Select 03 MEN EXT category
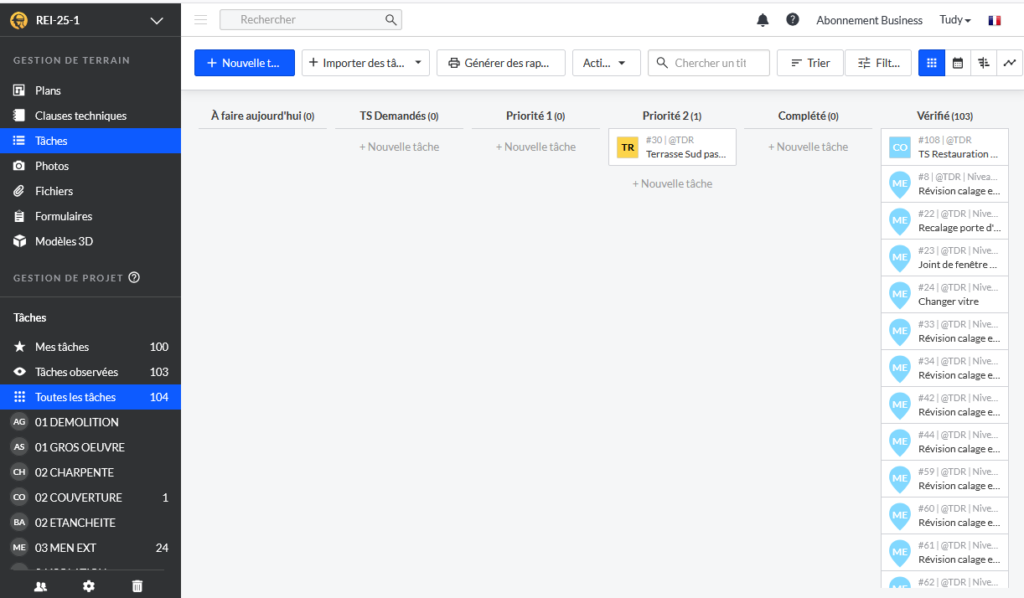This screenshot has width=1024, height=598. pyautogui.click(x=90, y=548)
